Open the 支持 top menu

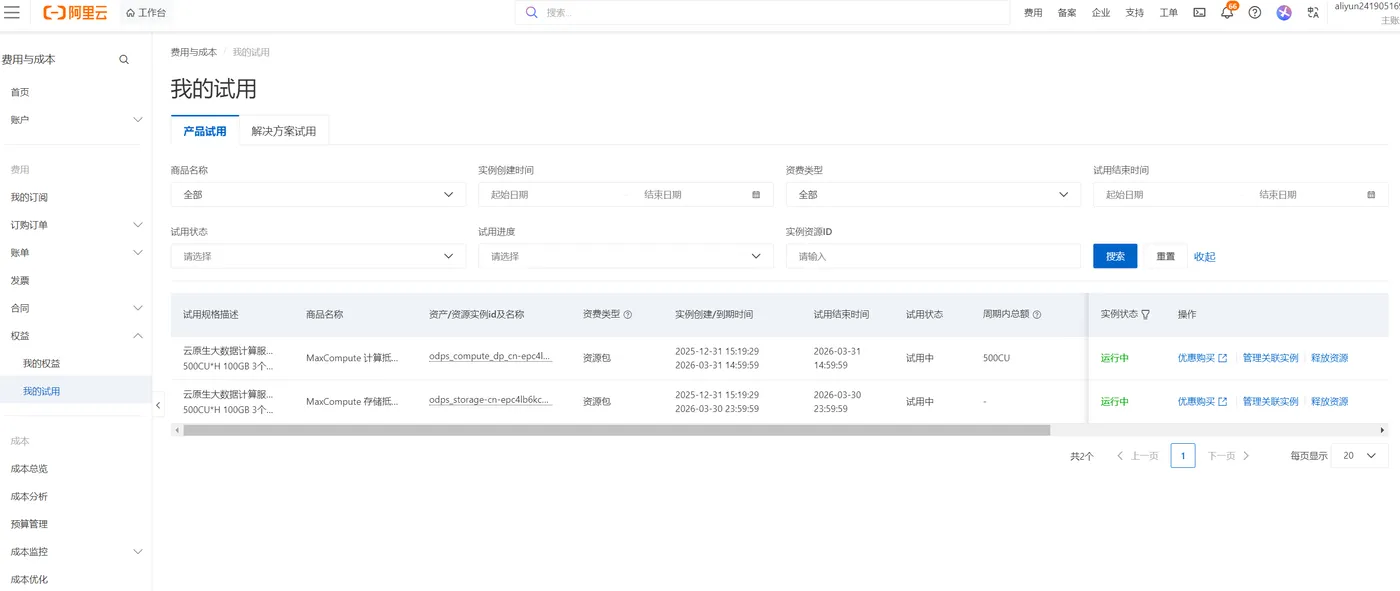coord(1134,13)
